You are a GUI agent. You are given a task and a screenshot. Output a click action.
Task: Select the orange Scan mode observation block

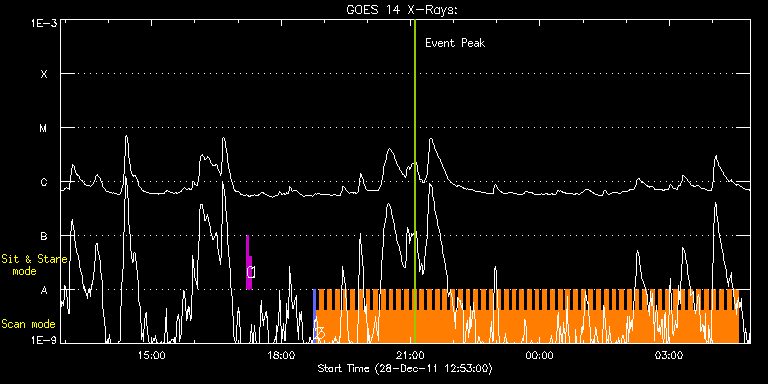pyautogui.click(x=528, y=316)
